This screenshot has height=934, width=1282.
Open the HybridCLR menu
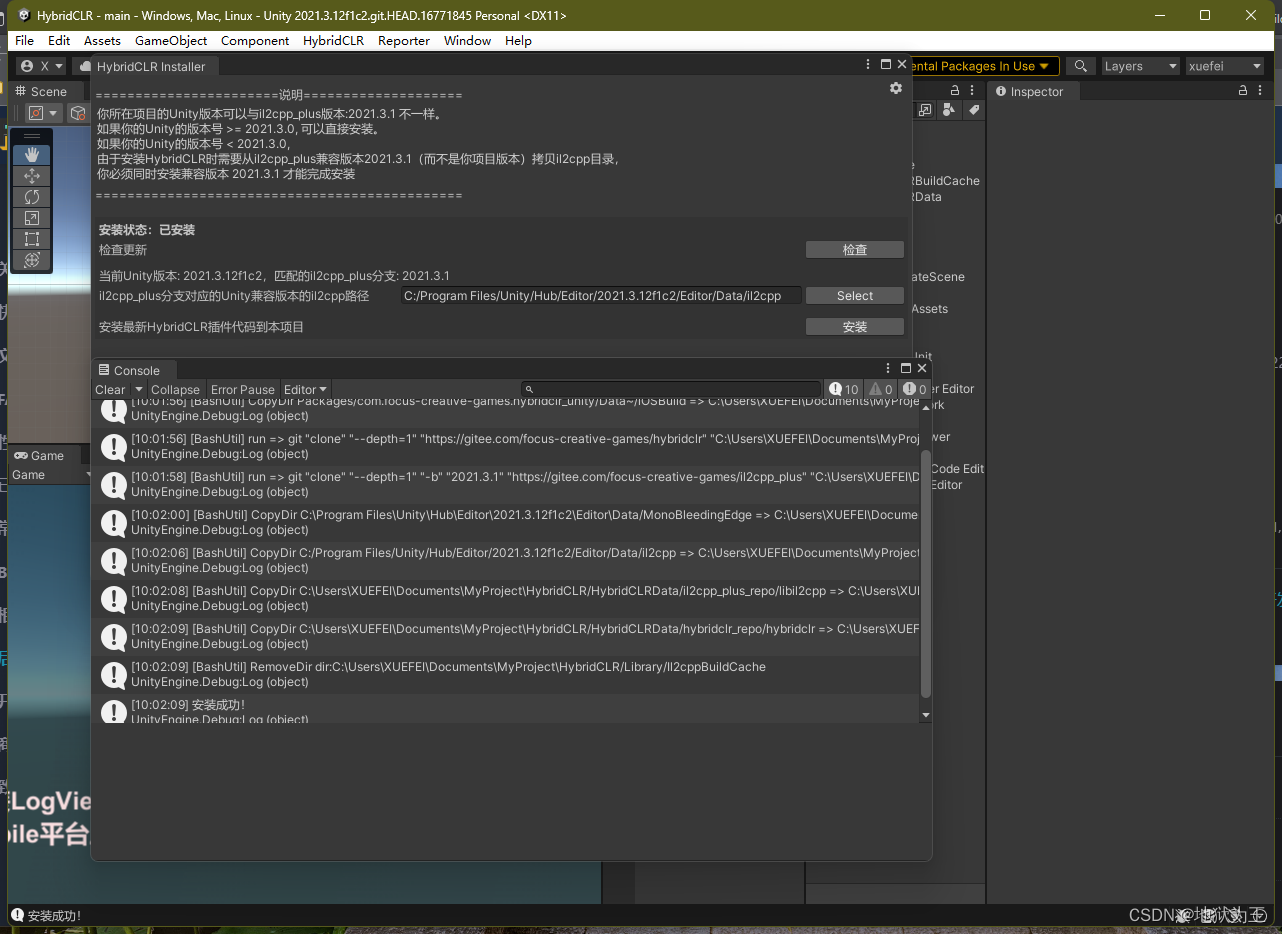coord(333,40)
